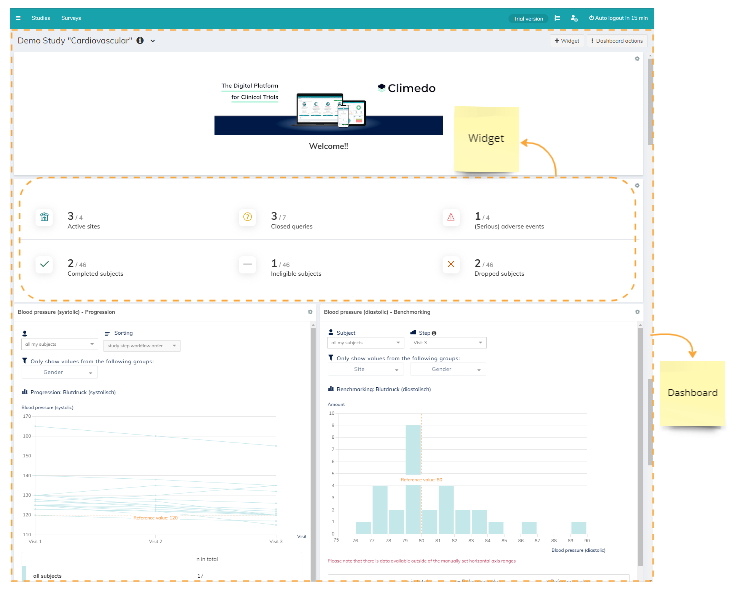Open settings gear of the statistics widget
736x615 pixels.
point(637,185)
